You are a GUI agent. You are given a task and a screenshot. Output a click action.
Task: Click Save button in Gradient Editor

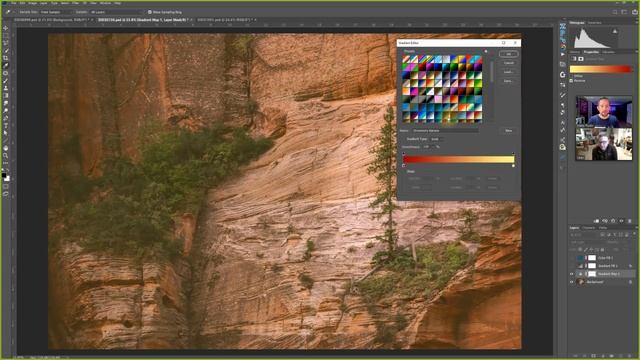pyautogui.click(x=509, y=81)
